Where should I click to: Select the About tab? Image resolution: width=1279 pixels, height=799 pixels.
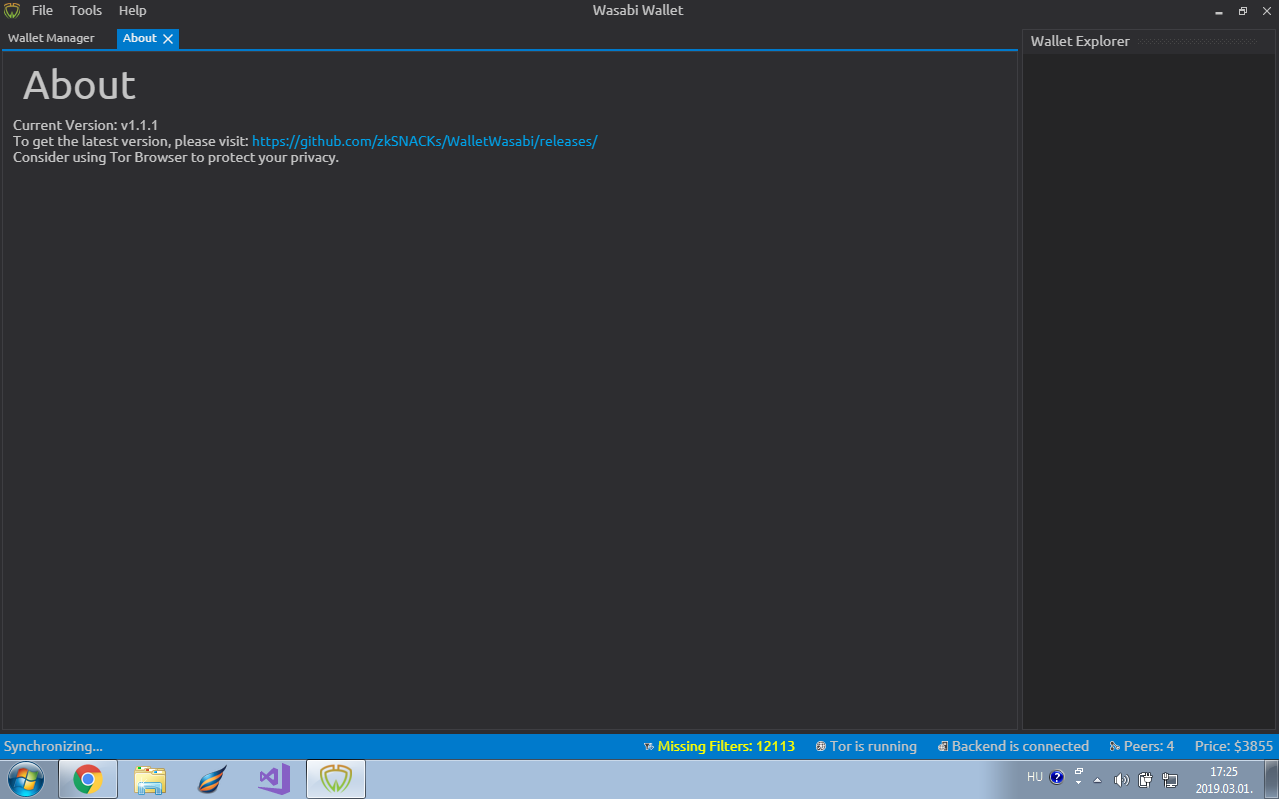click(x=140, y=38)
